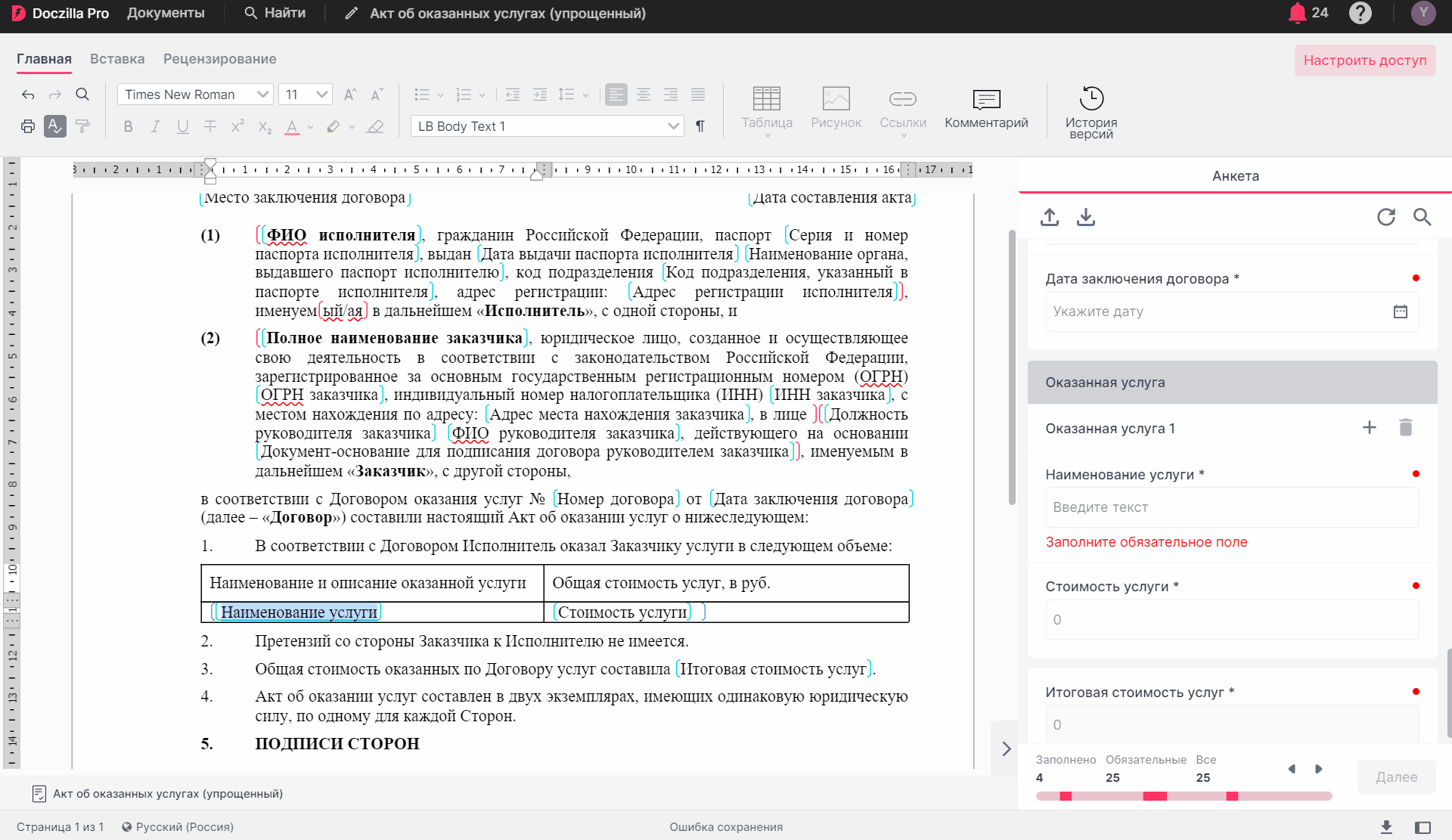Screen dimensions: 1452x840
Task: Click the undo arrow icon
Action: (28, 95)
